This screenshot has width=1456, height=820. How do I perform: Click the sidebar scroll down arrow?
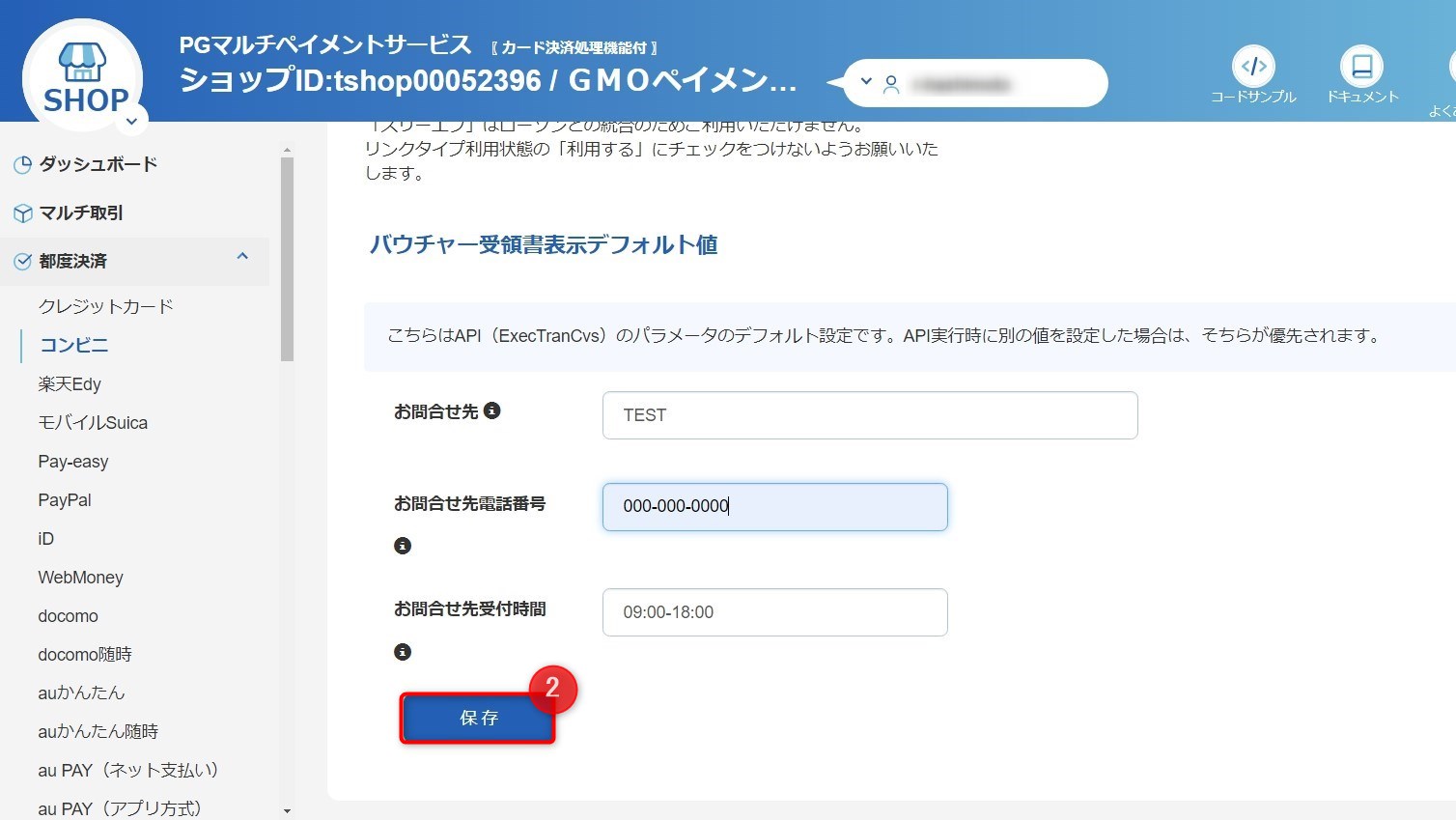tap(287, 811)
